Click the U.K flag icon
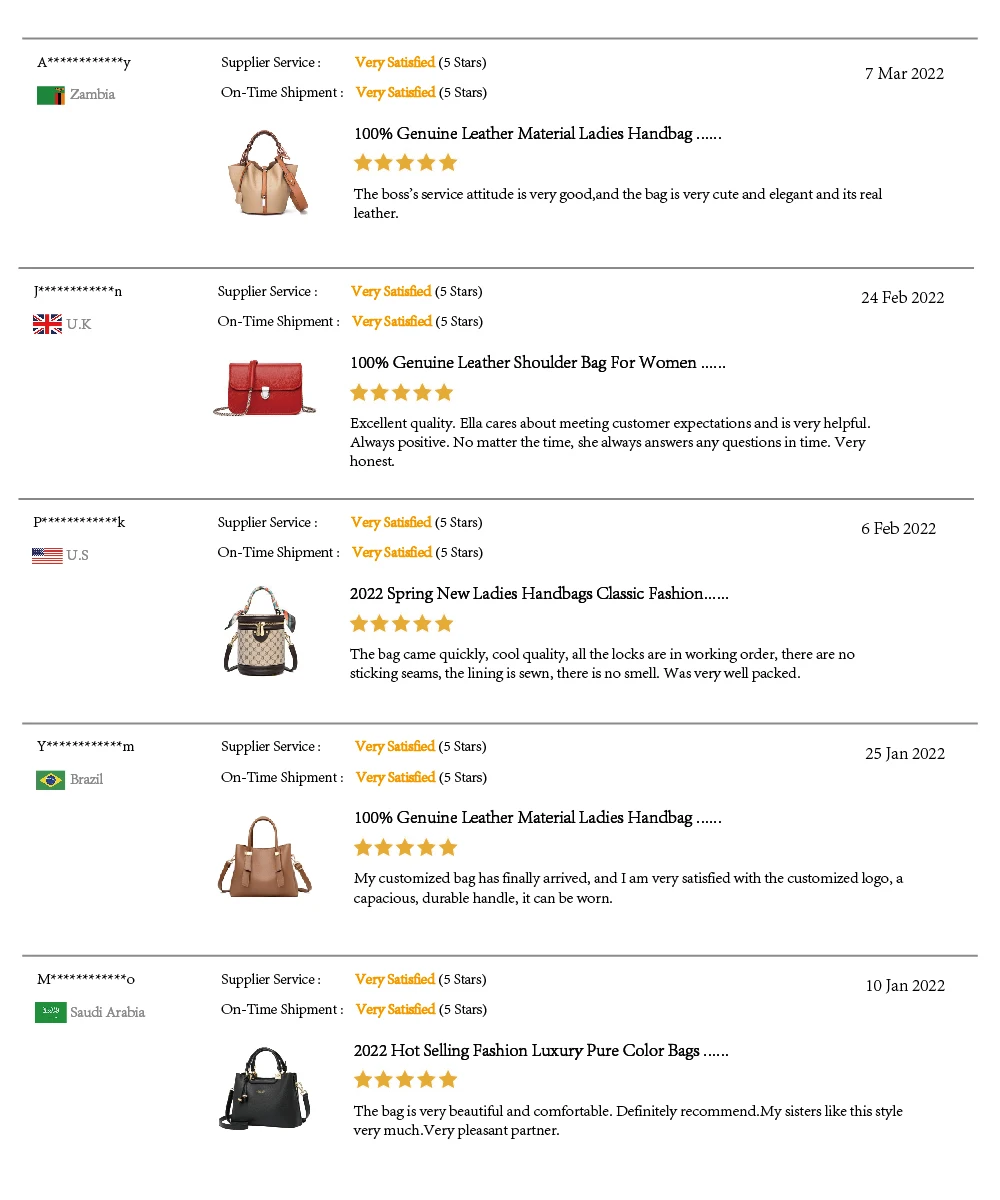 tap(47, 324)
